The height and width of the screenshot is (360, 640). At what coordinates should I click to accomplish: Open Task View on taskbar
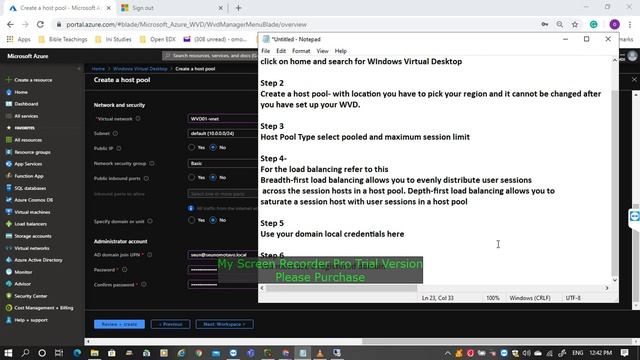(59, 353)
